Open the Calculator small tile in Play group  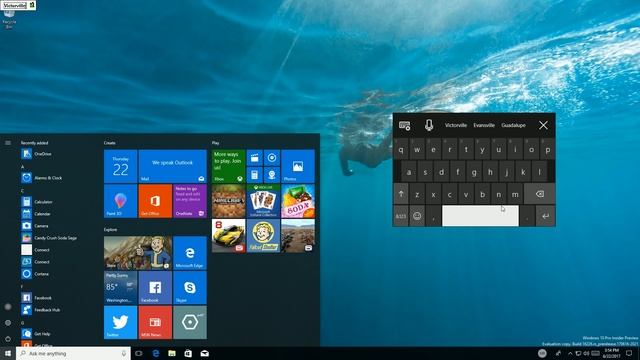(x=255, y=175)
